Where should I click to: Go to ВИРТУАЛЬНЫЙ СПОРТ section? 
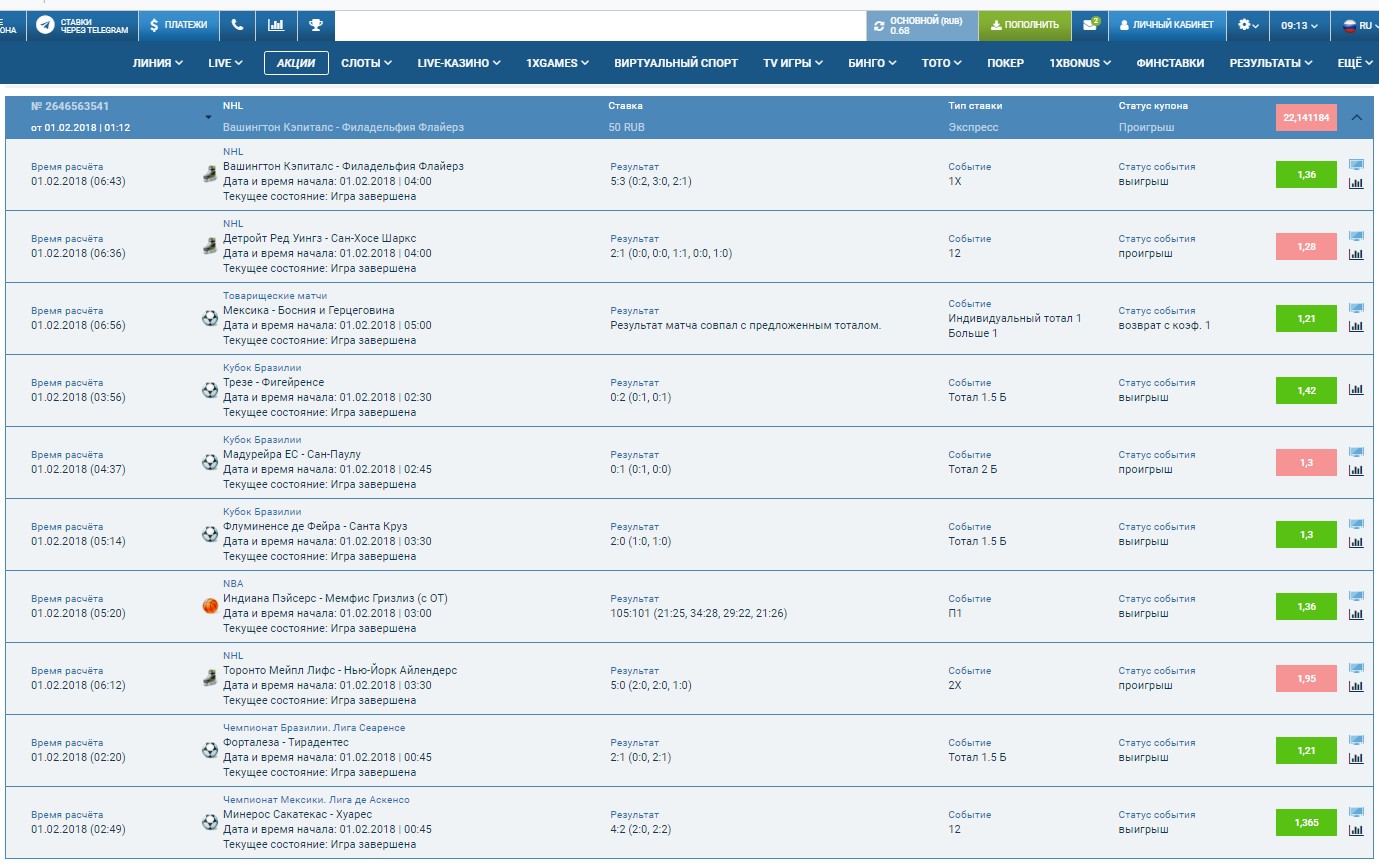tap(676, 63)
